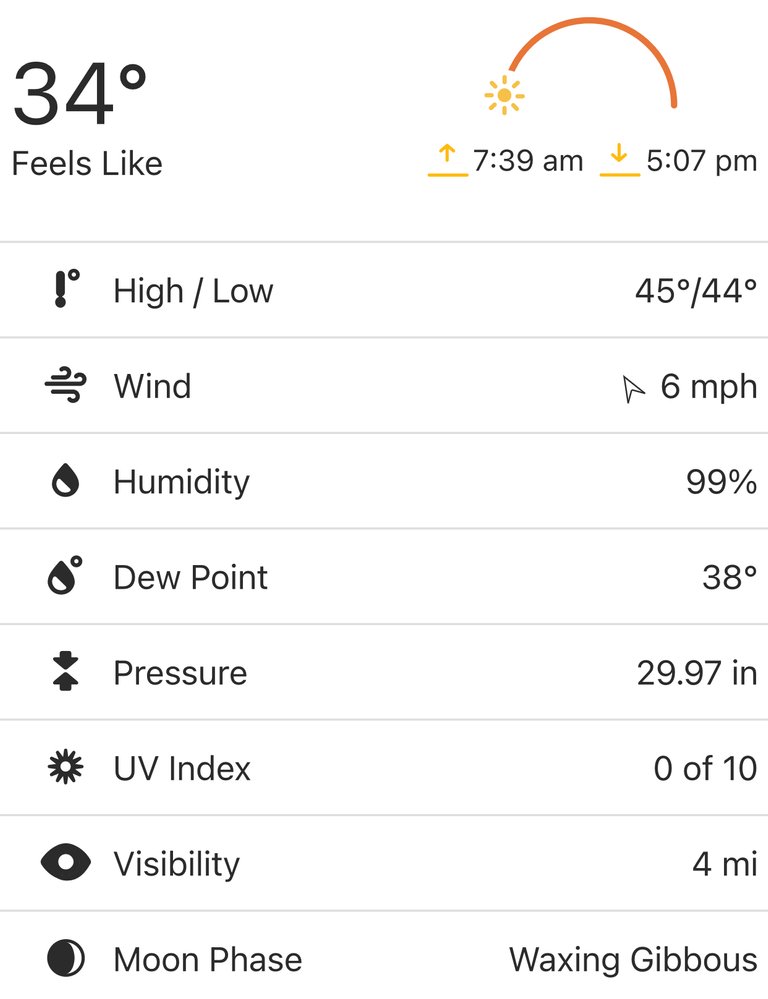Select the Waxing Gibbous text
The image size is (768, 999).
tap(633, 959)
